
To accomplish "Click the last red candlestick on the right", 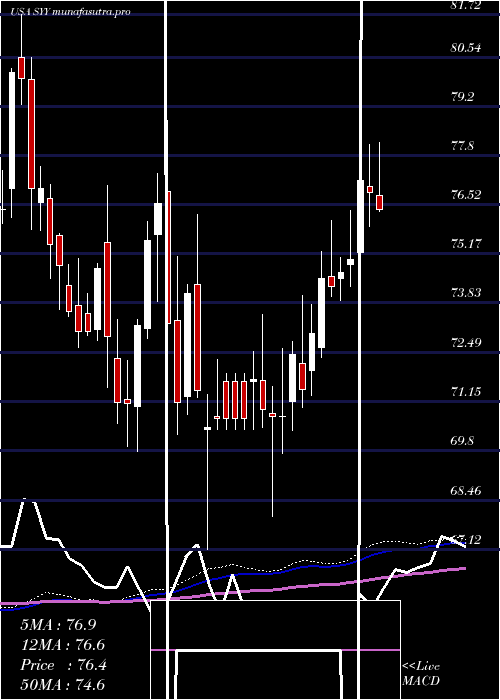I will [x=379, y=202].
